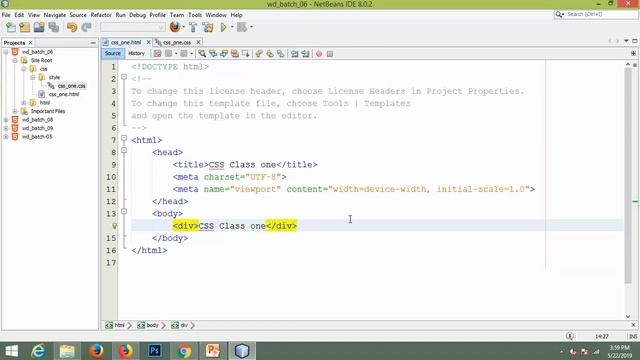Image resolution: width=640 pixels, height=360 pixels.
Task: Open the File menu
Action: (x=6, y=15)
